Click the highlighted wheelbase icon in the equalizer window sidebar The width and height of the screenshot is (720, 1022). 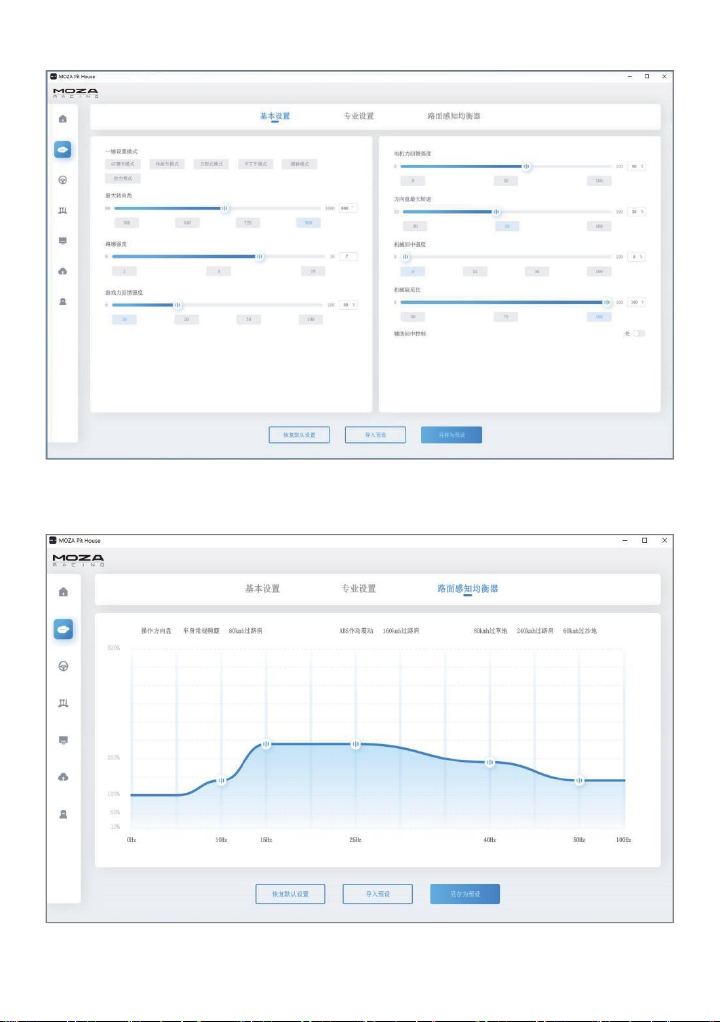(63, 629)
